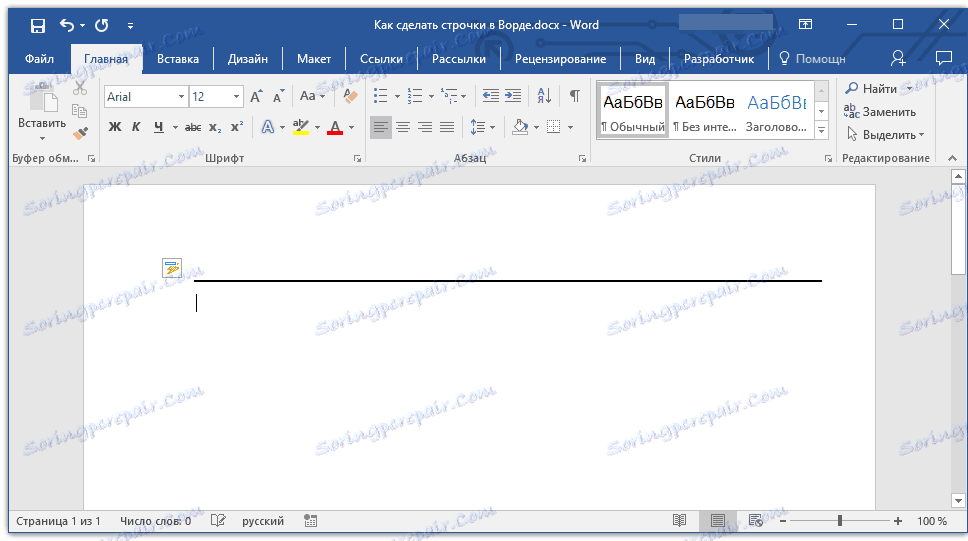Click the 100 % zoom level
This screenshot has width=968, height=541.
click(x=932, y=521)
